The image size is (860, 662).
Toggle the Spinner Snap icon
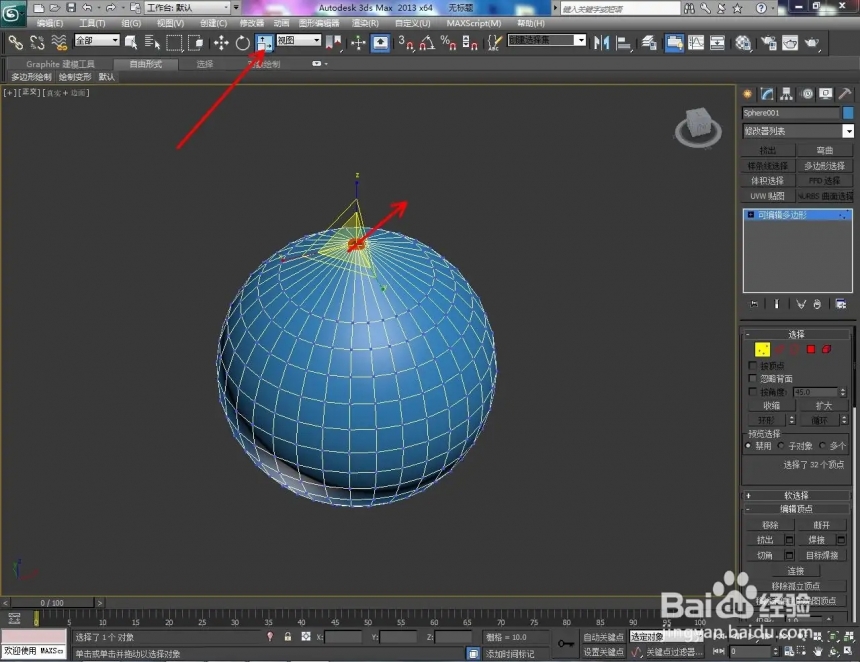[469, 43]
